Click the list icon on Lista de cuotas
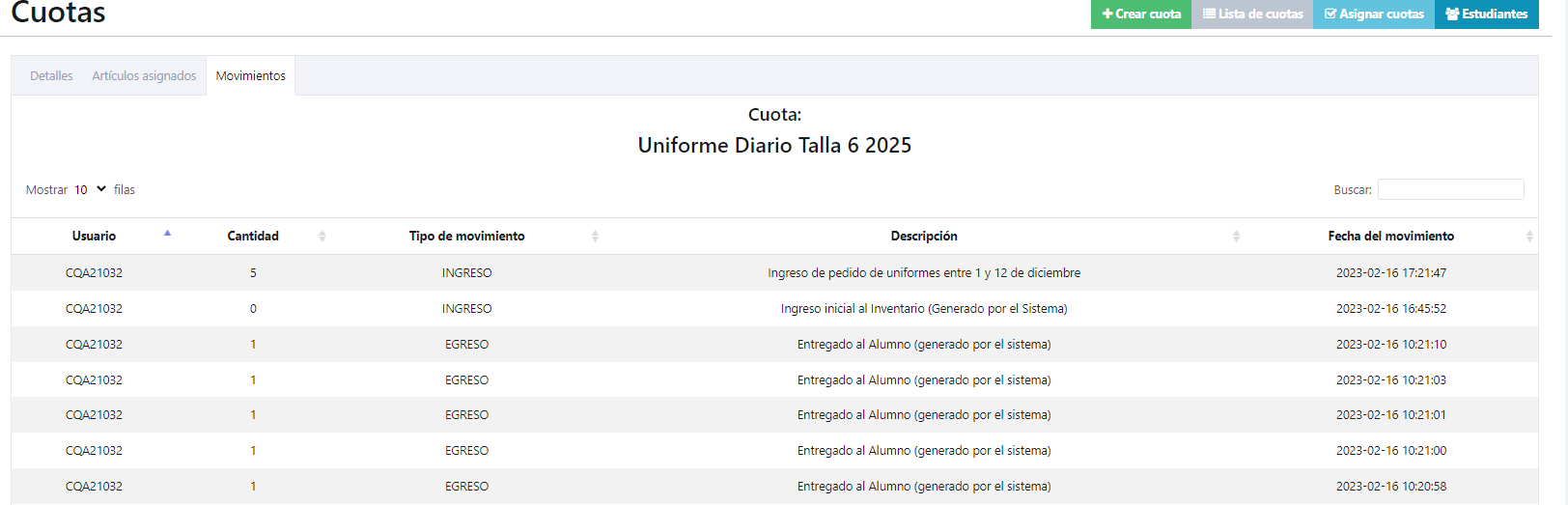The width and height of the screenshot is (1568, 505). pos(1209,14)
